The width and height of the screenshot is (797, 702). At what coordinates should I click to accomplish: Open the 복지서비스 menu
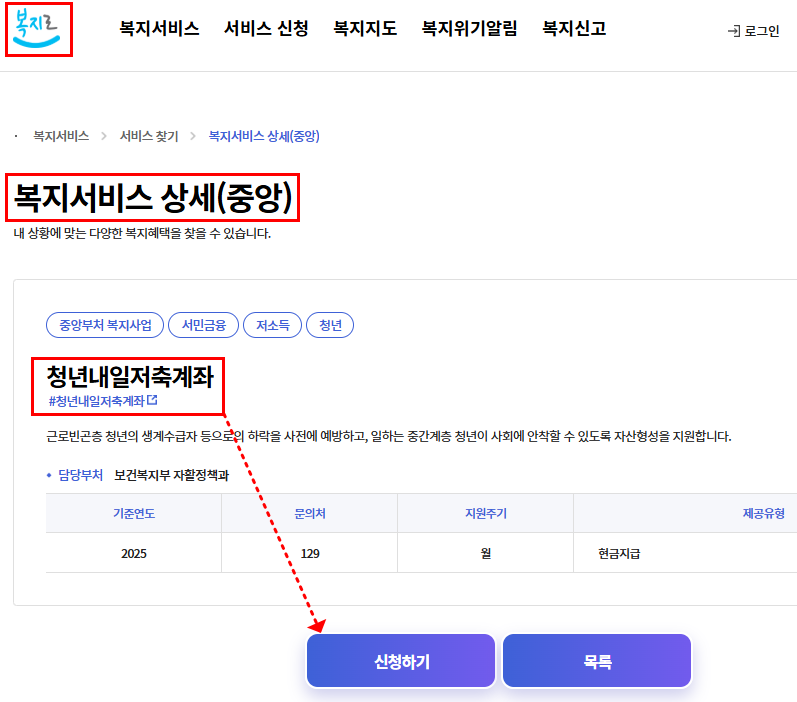[159, 28]
